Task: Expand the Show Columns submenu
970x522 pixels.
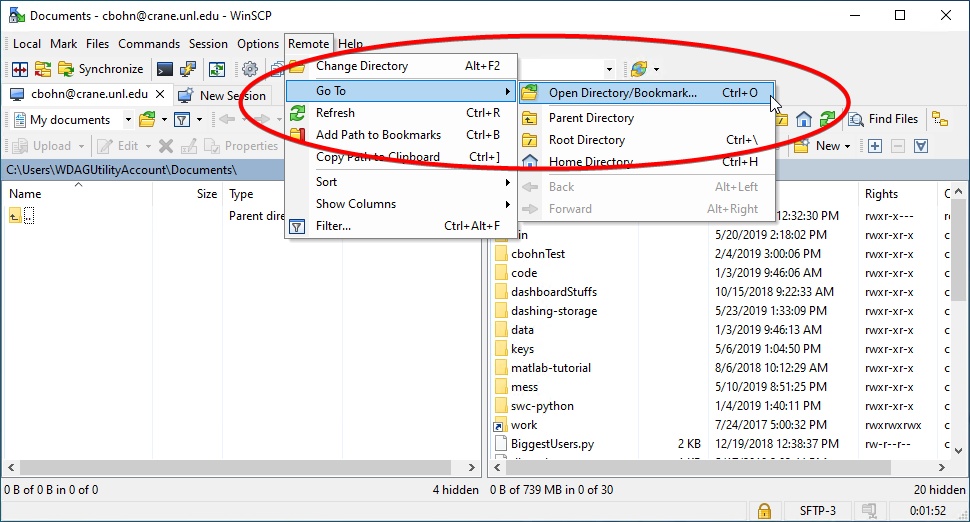Action: [x=401, y=203]
